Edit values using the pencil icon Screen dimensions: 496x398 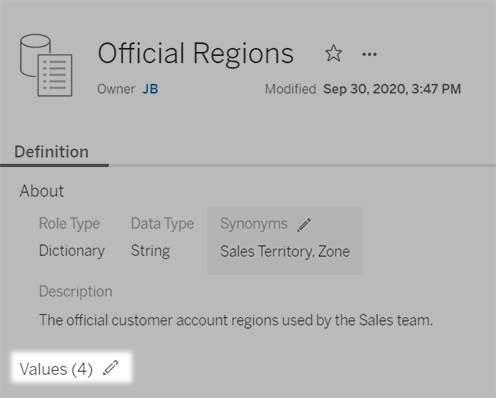click(x=111, y=368)
